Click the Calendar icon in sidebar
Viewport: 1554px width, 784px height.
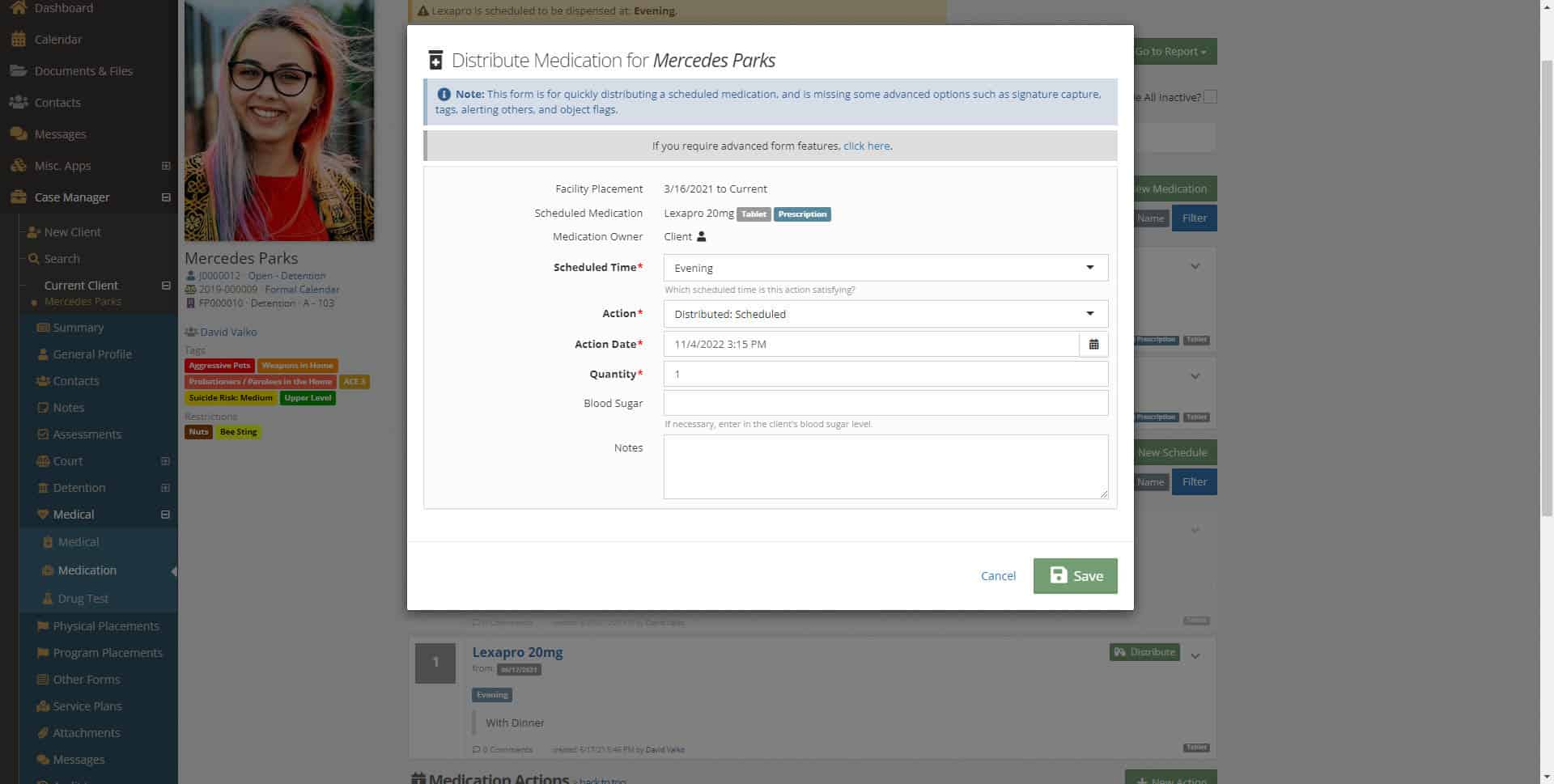click(18, 40)
